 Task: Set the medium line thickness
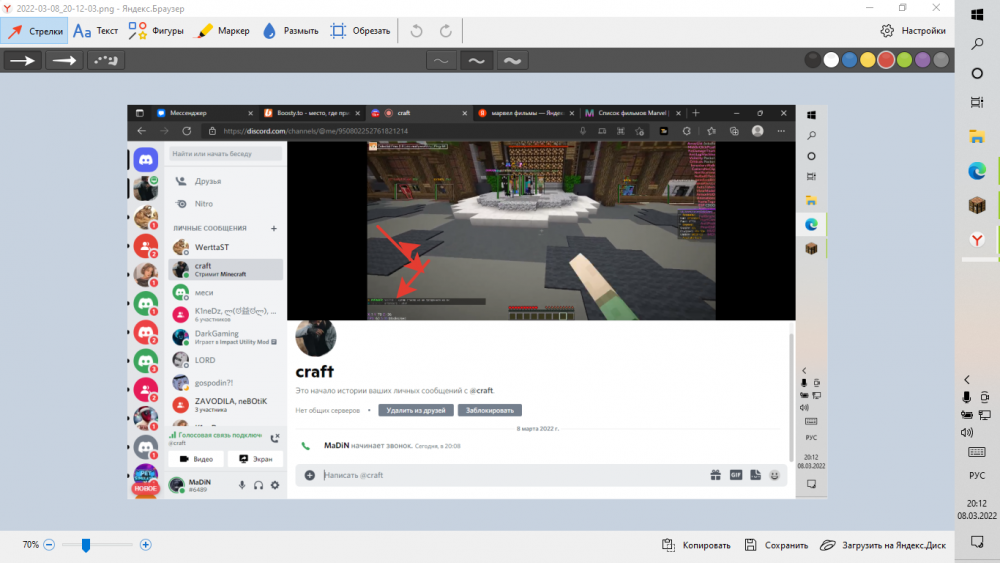coord(476,61)
